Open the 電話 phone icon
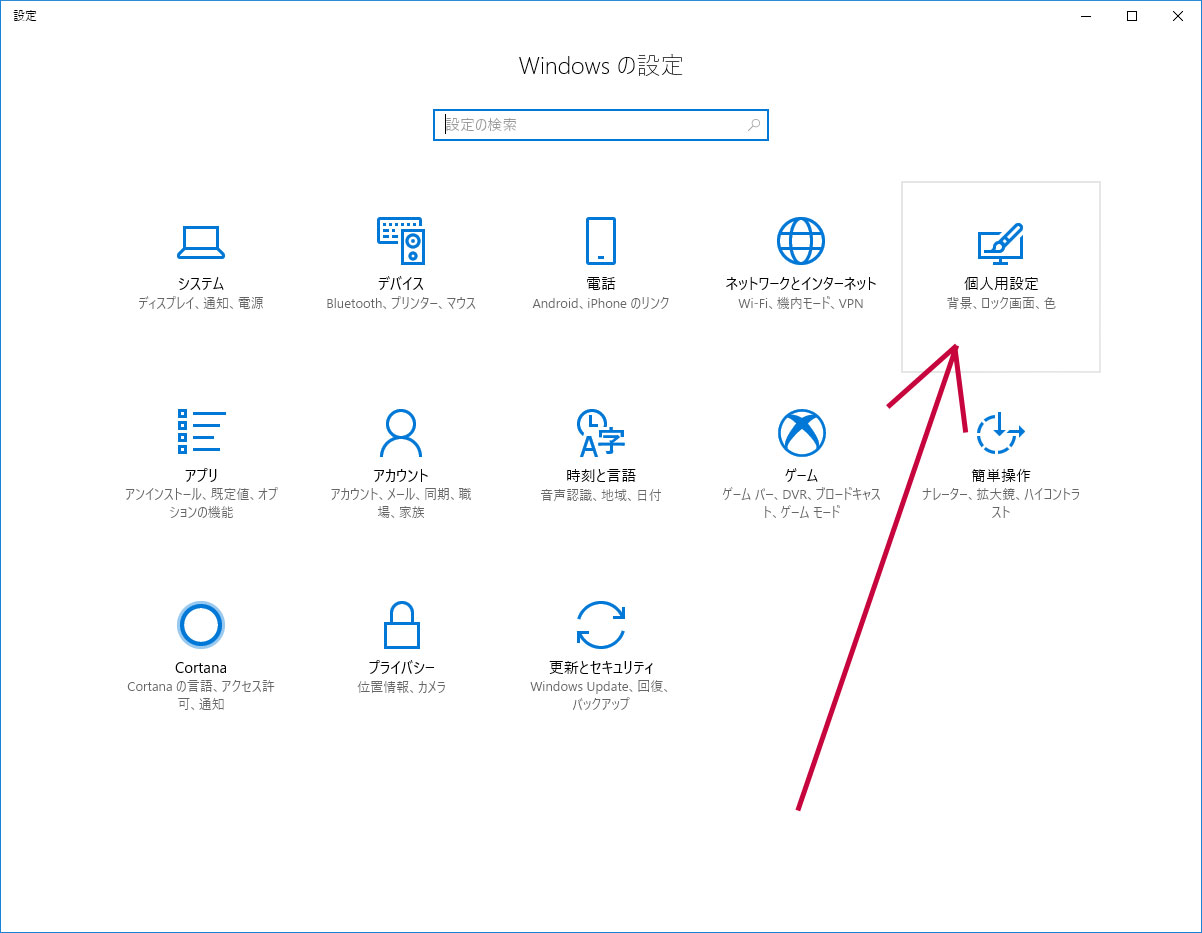Image resolution: width=1202 pixels, height=933 pixels. tap(601, 240)
